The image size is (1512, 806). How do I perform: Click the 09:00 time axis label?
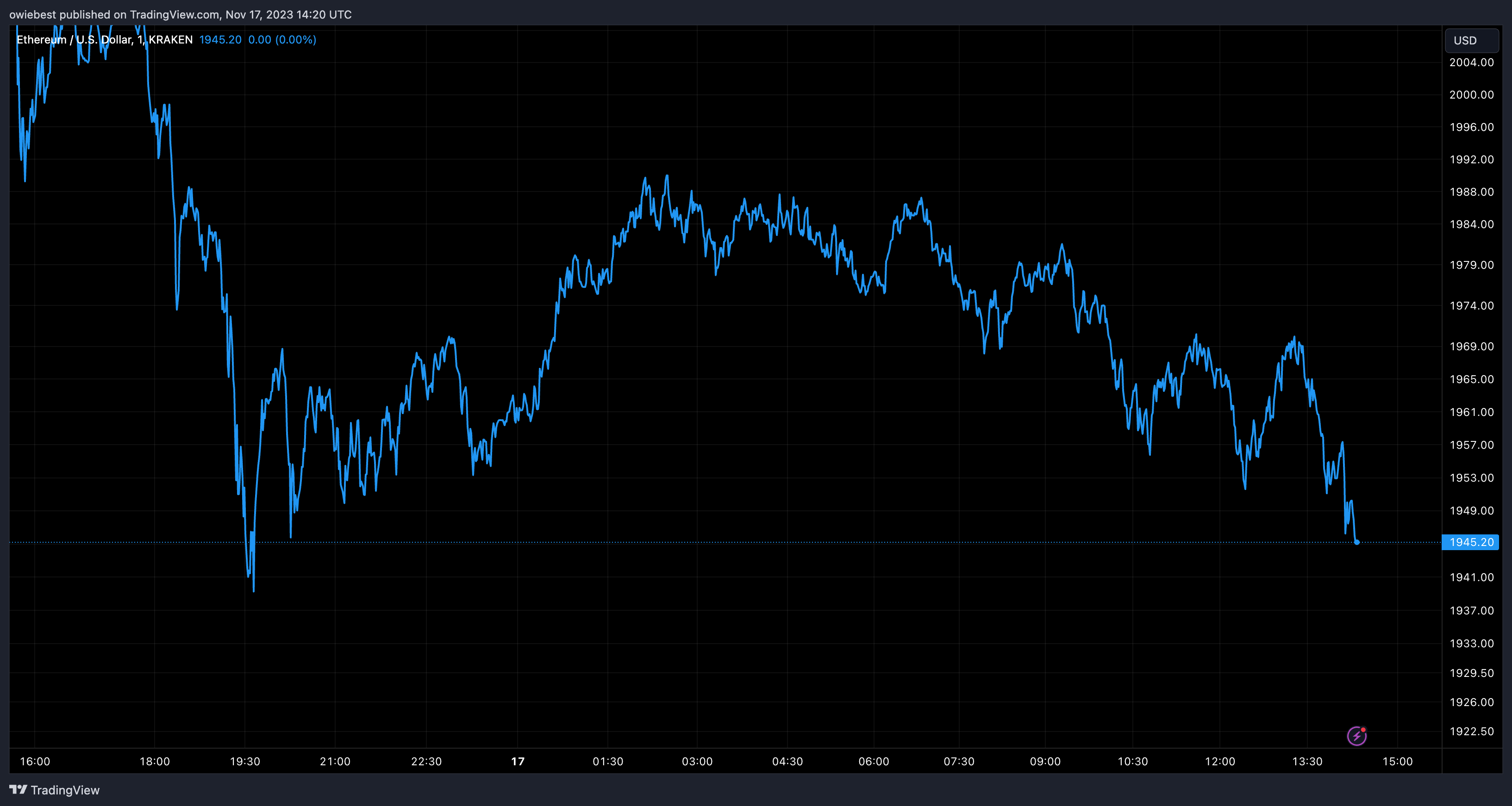(x=1045, y=762)
